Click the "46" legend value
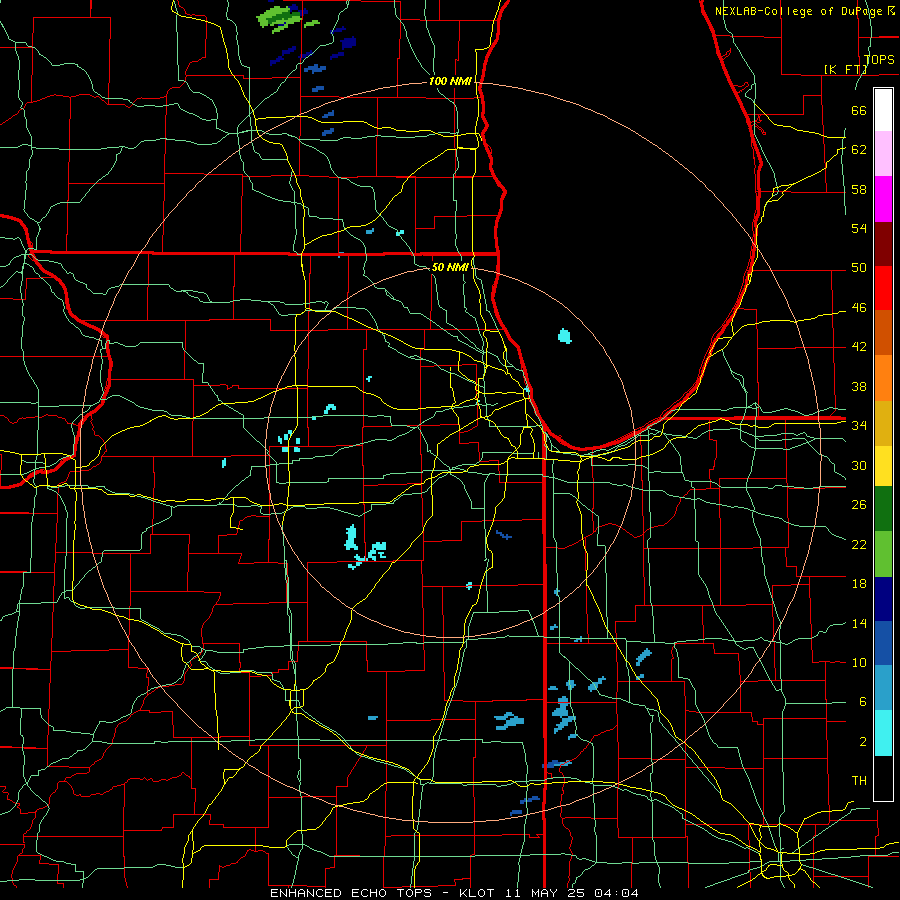Screen dimensions: 900x900 coord(859,308)
